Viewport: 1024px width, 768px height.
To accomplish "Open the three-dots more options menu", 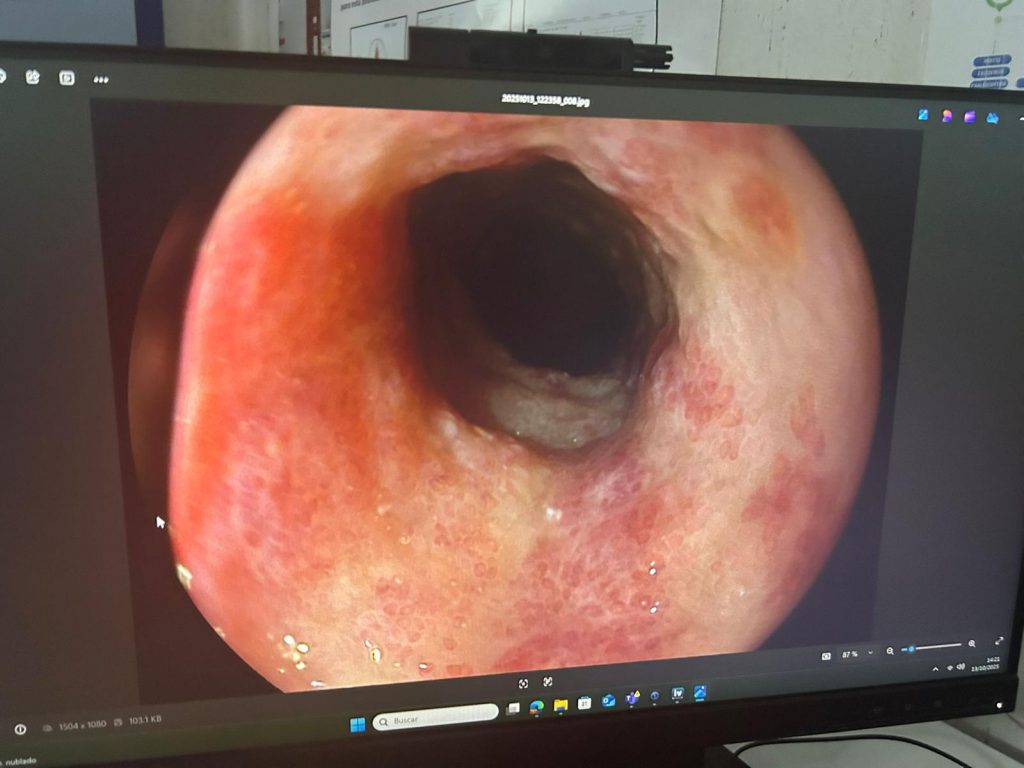I will (101, 79).
